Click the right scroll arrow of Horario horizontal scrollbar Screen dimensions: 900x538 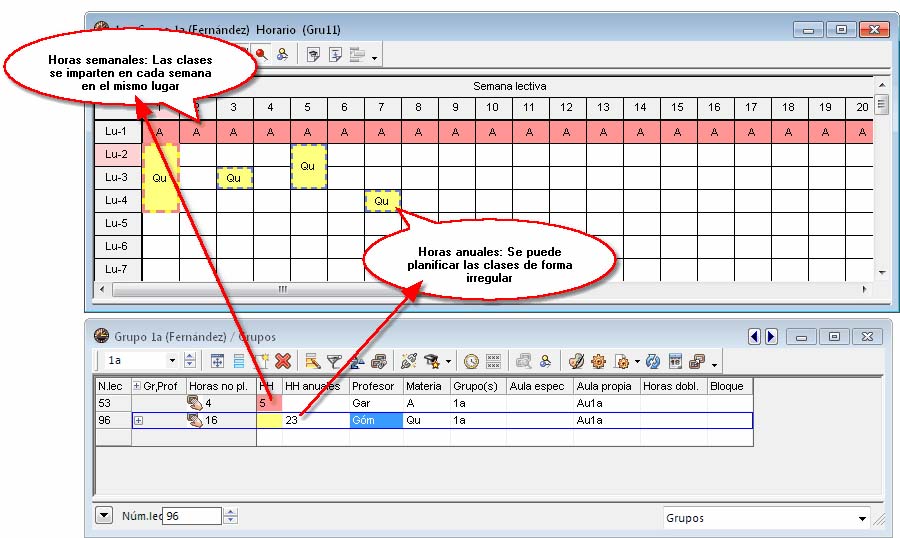pyautogui.click(x=864, y=289)
